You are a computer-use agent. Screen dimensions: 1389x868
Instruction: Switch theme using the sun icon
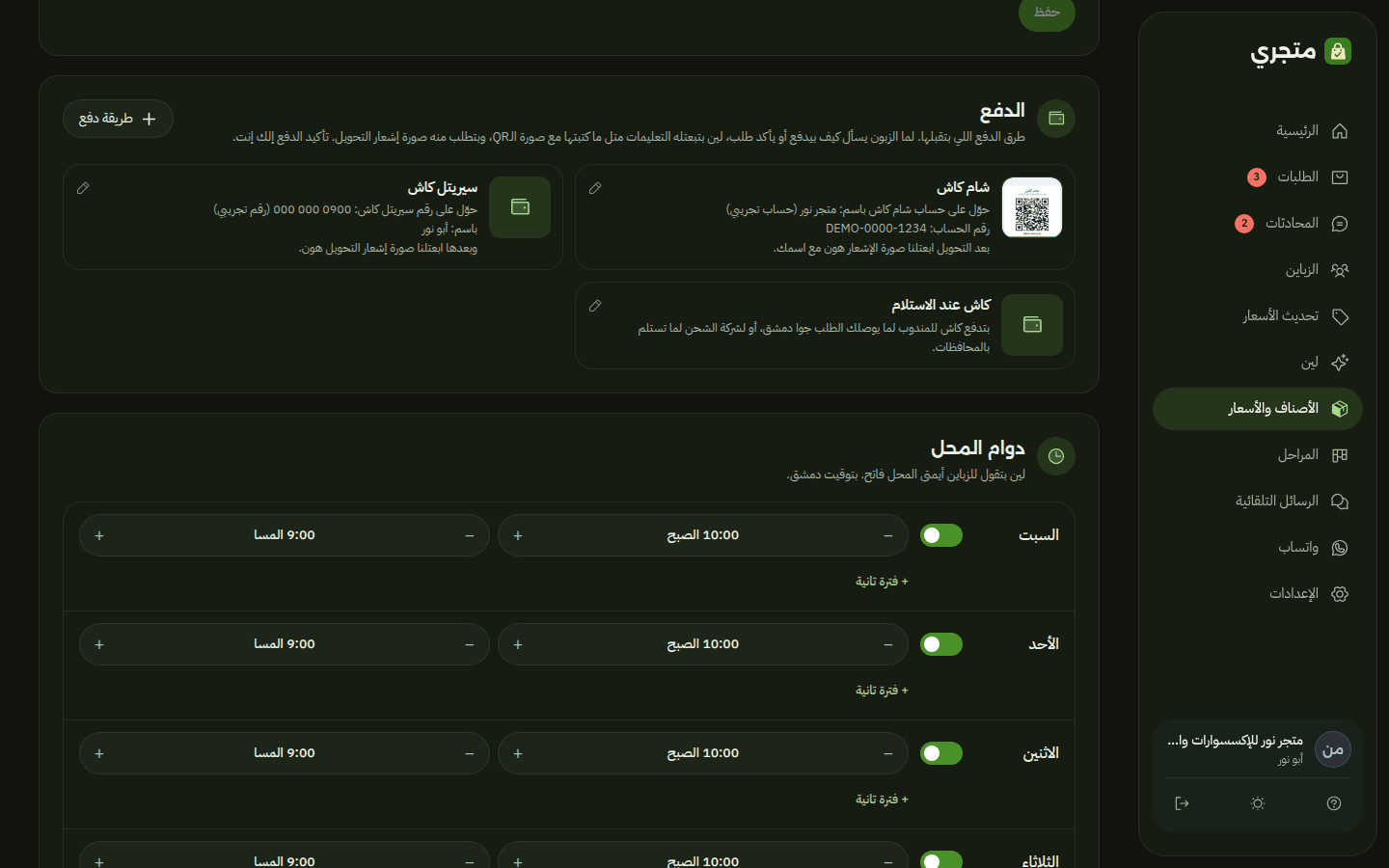[x=1258, y=803]
